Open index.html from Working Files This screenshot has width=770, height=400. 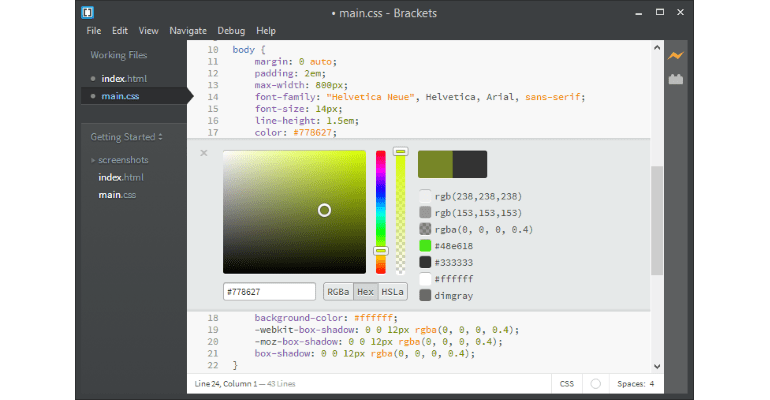124,78
